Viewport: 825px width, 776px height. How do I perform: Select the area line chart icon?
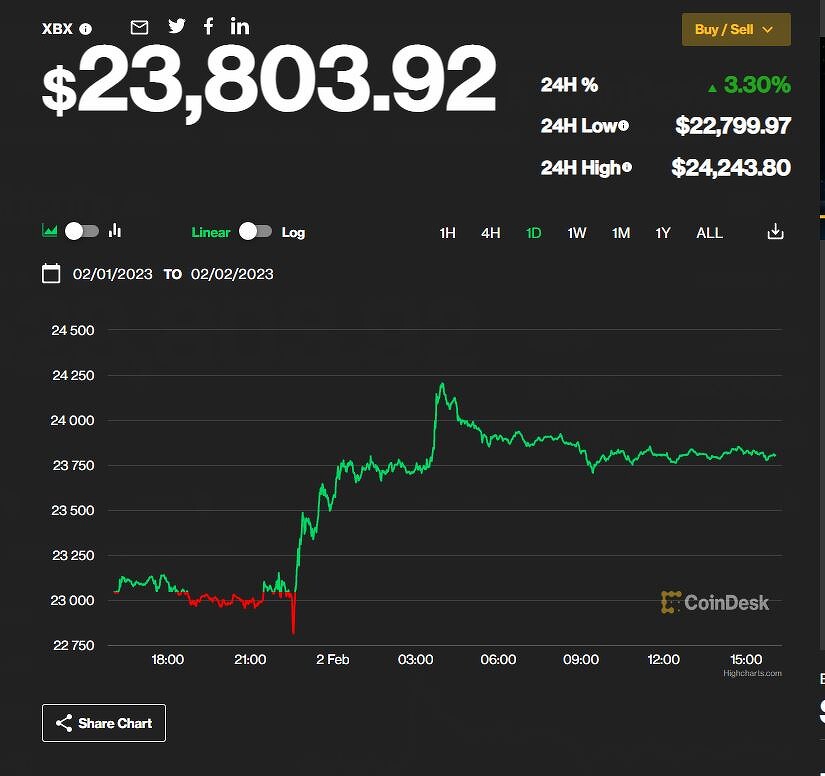click(50, 231)
